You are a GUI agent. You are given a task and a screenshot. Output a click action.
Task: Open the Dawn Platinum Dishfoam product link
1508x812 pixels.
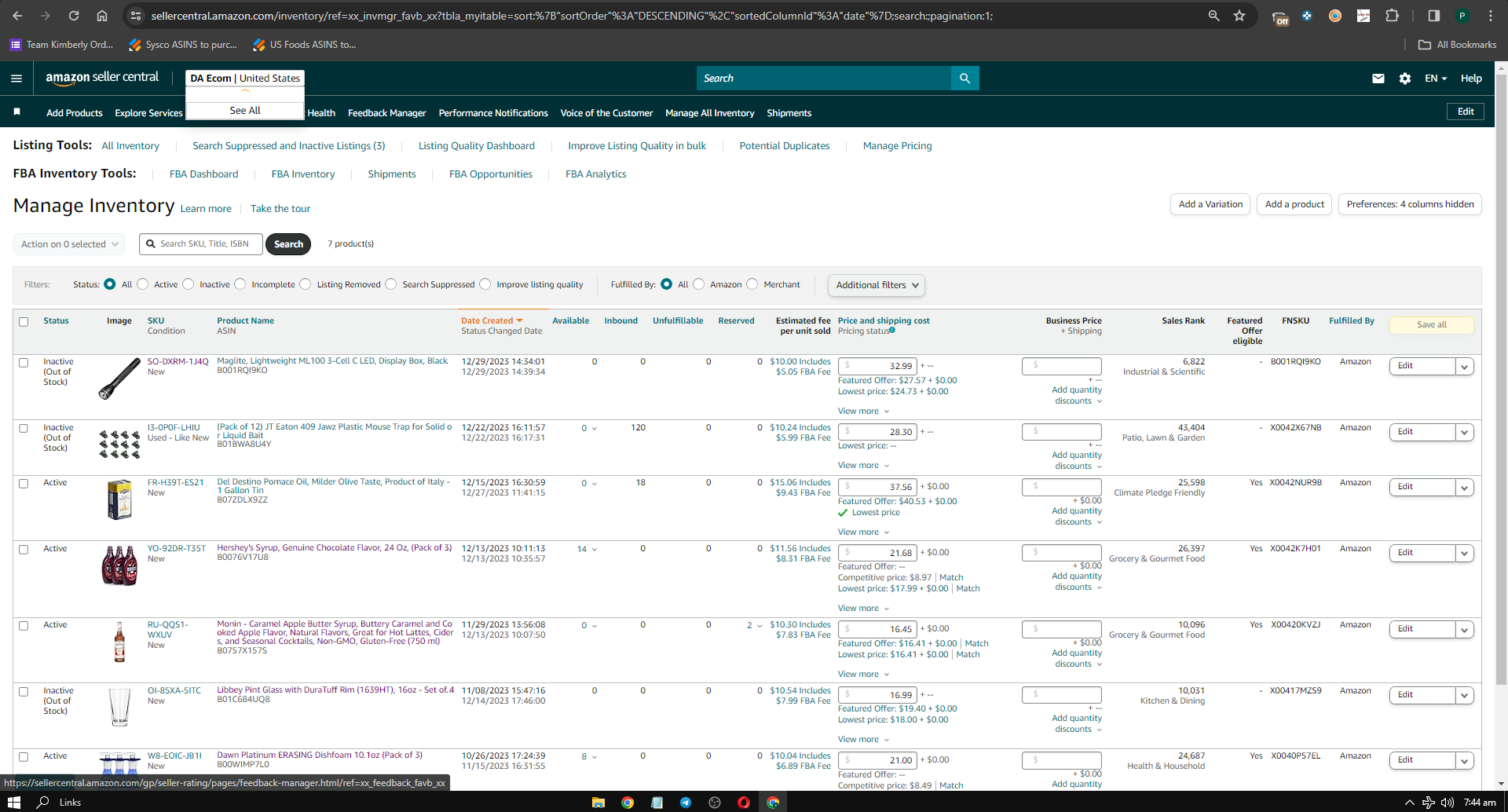(x=320, y=755)
